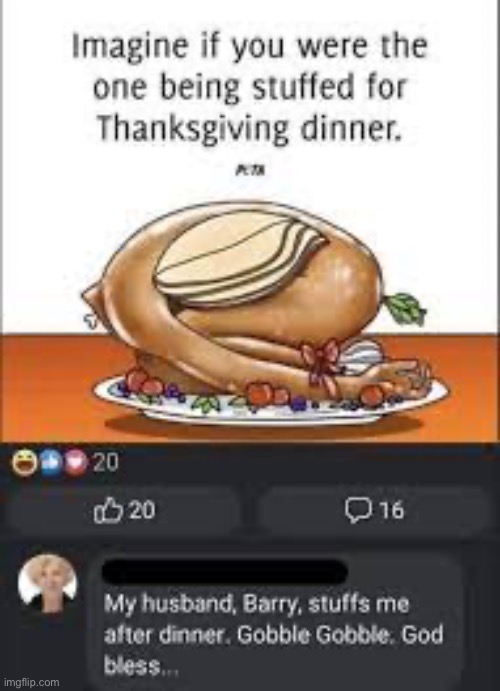Image resolution: width=500 pixels, height=691 pixels.
Task: Click the red Love heart reaction icon
Action: tap(76, 464)
